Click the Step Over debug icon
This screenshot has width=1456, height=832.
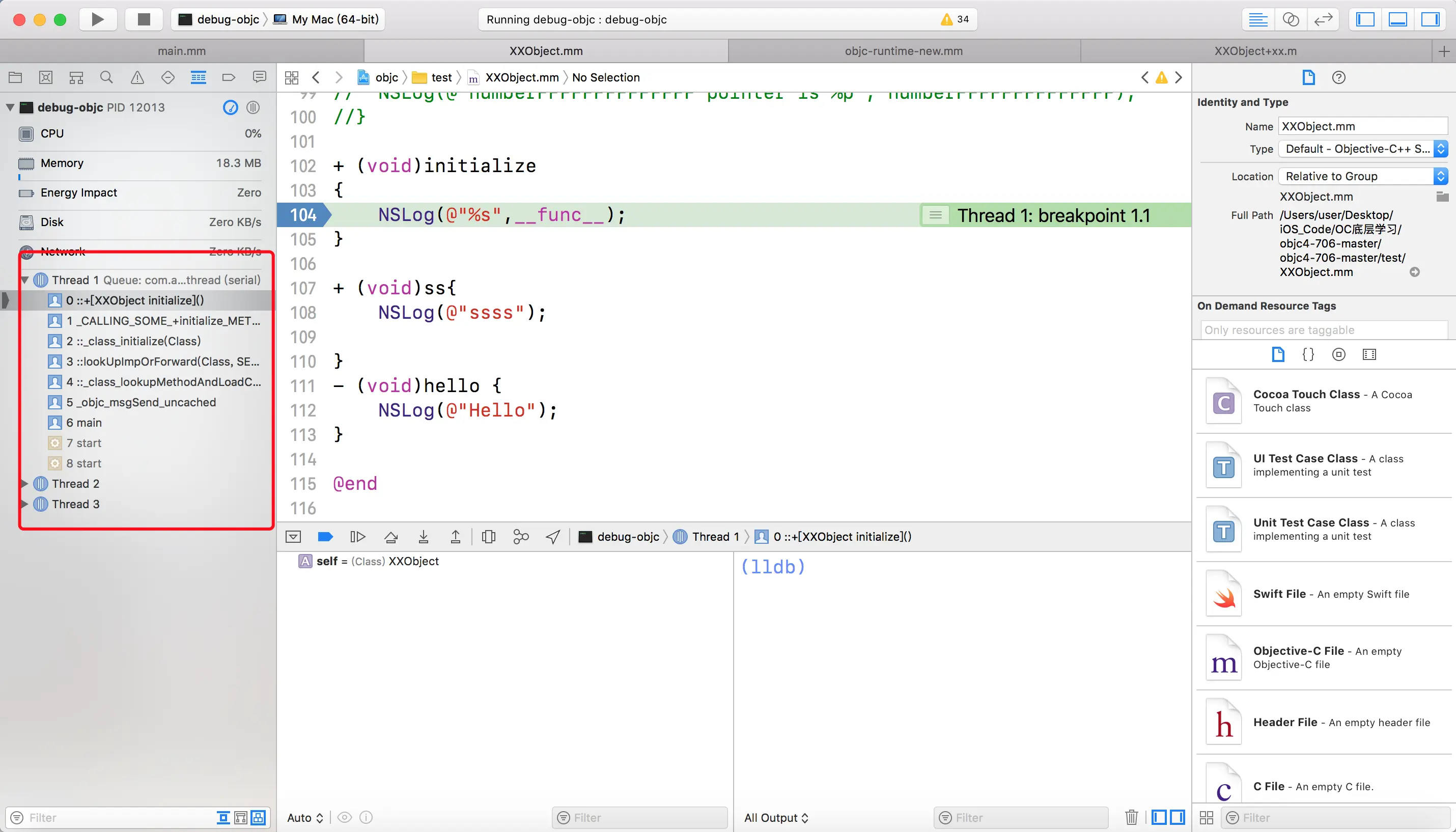390,537
